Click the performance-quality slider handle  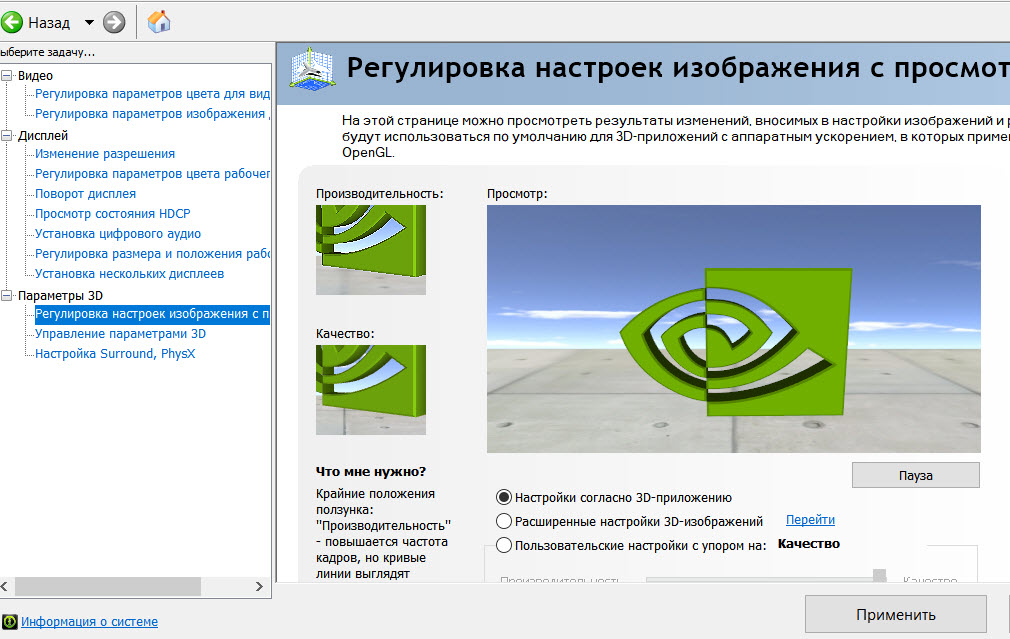[x=879, y=576]
